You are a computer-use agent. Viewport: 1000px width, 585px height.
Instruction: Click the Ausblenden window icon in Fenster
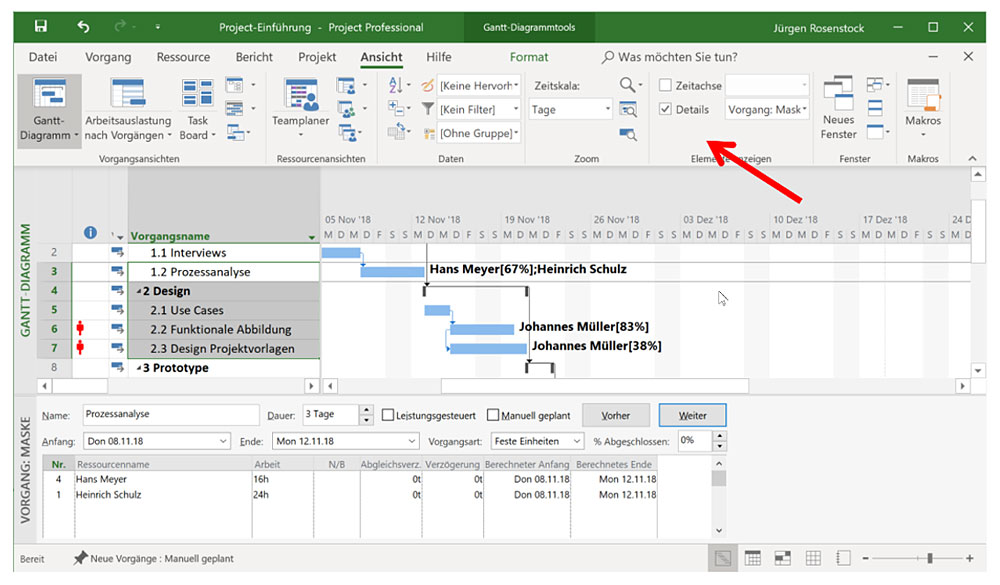(876, 132)
